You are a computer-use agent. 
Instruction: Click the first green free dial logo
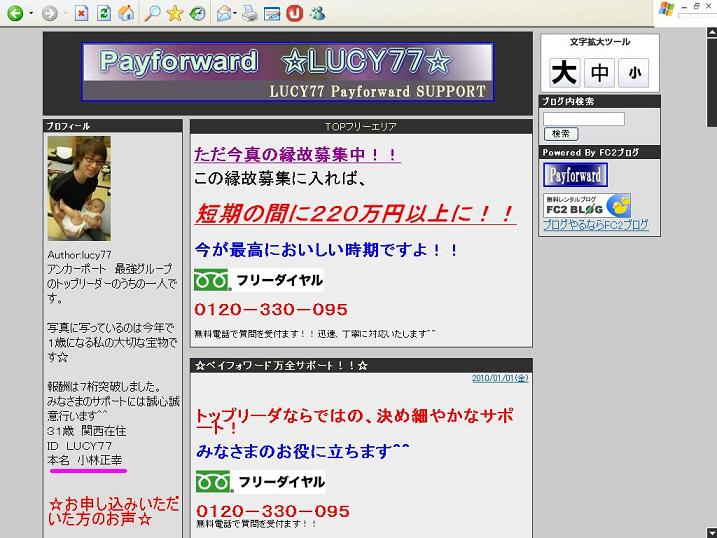212,280
